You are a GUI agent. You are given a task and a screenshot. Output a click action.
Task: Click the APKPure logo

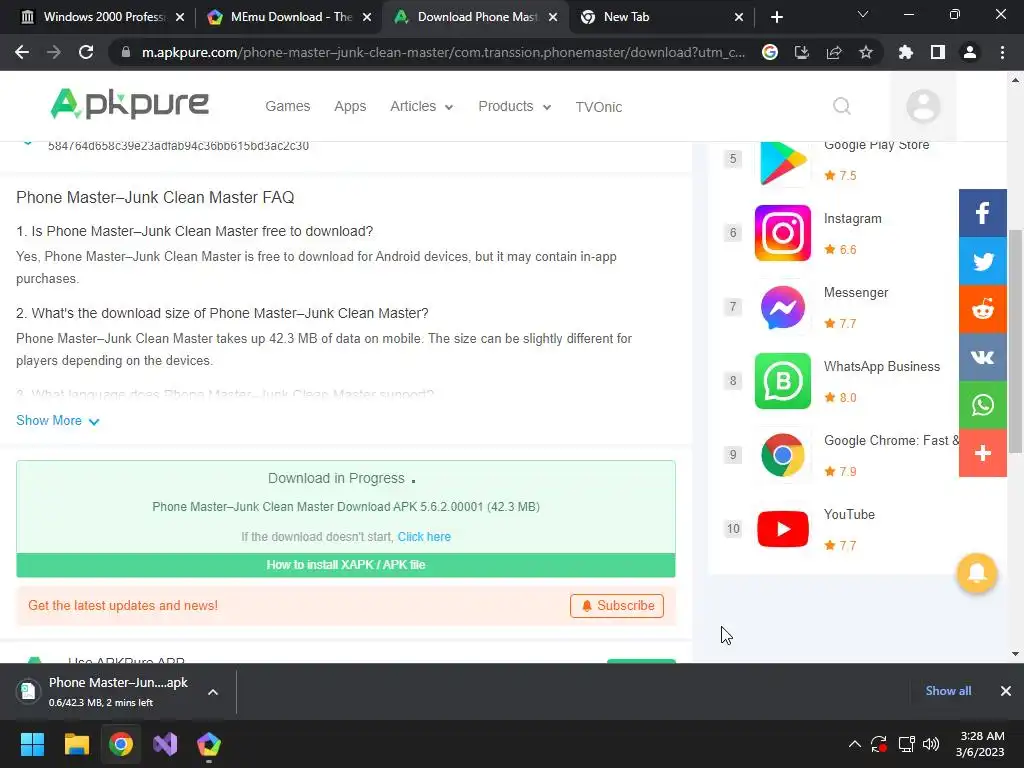point(129,104)
